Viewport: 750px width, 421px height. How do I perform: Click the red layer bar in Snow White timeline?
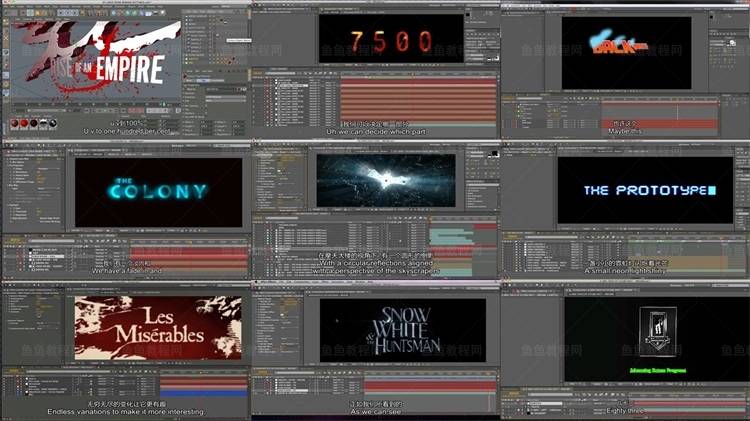[429, 386]
